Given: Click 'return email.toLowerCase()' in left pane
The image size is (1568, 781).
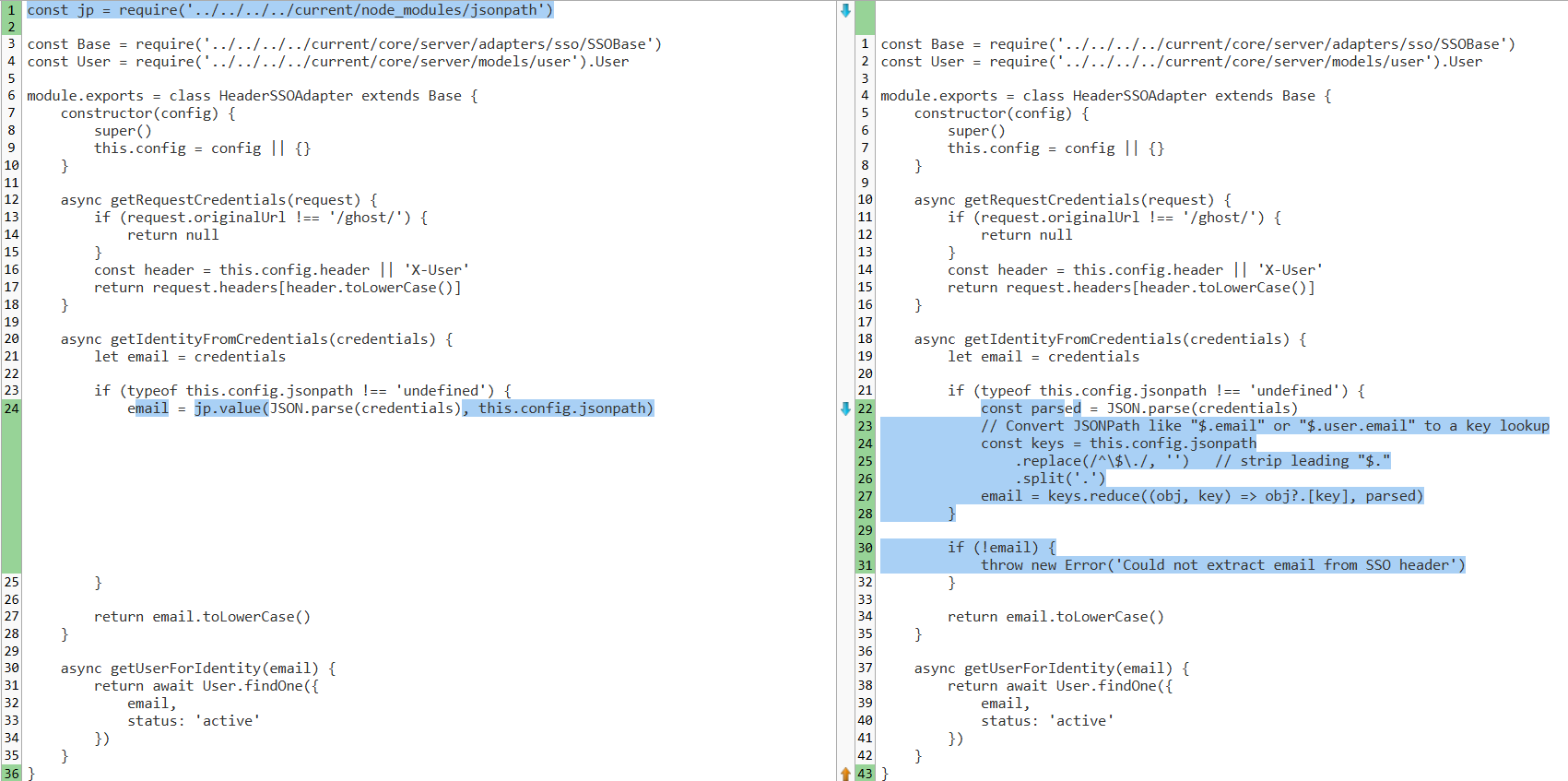Looking at the screenshot, I should coord(202,617).
